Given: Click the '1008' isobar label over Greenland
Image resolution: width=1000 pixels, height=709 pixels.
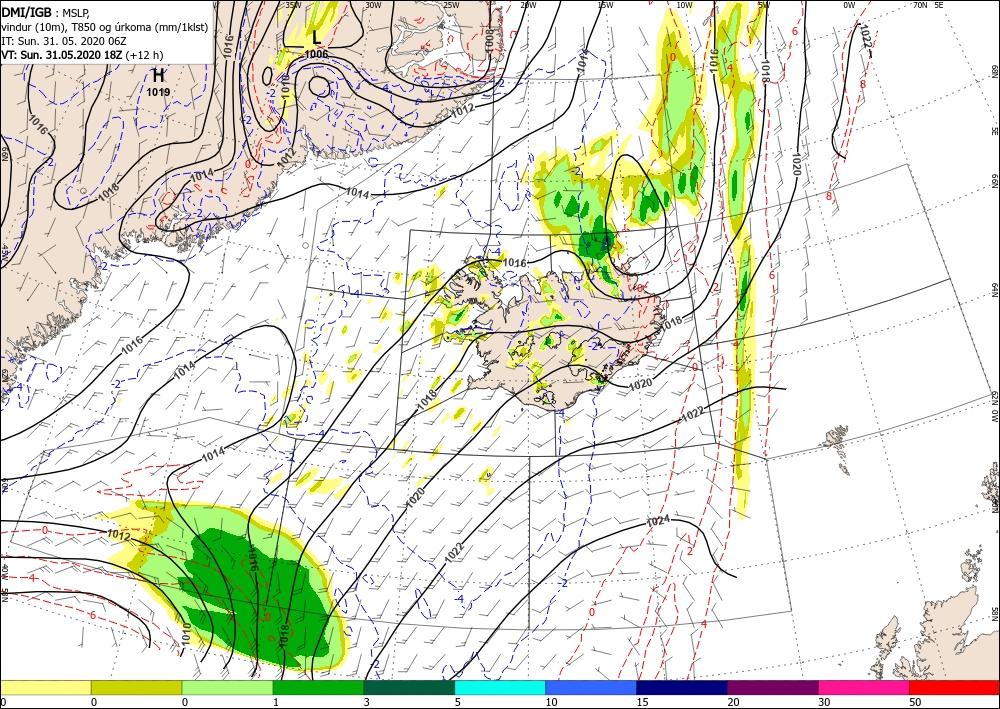Looking at the screenshot, I should [x=490, y=40].
